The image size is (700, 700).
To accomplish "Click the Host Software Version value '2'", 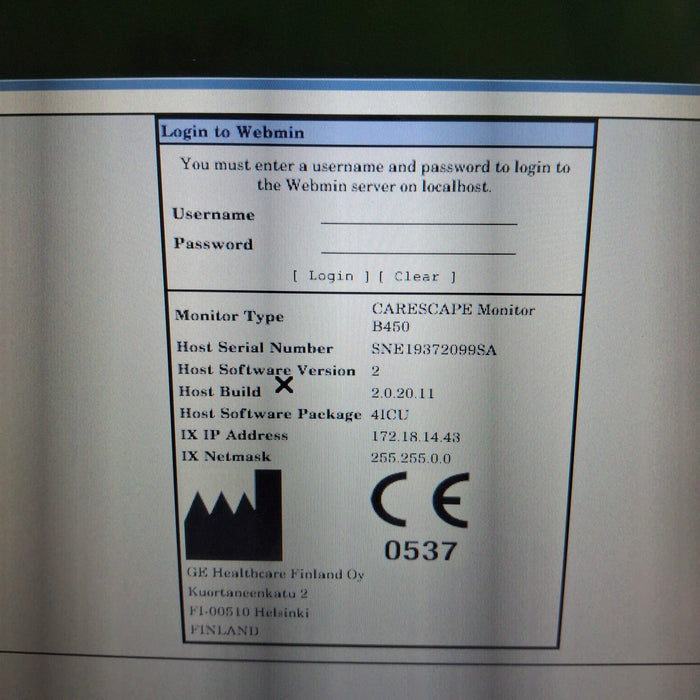I will point(375,371).
